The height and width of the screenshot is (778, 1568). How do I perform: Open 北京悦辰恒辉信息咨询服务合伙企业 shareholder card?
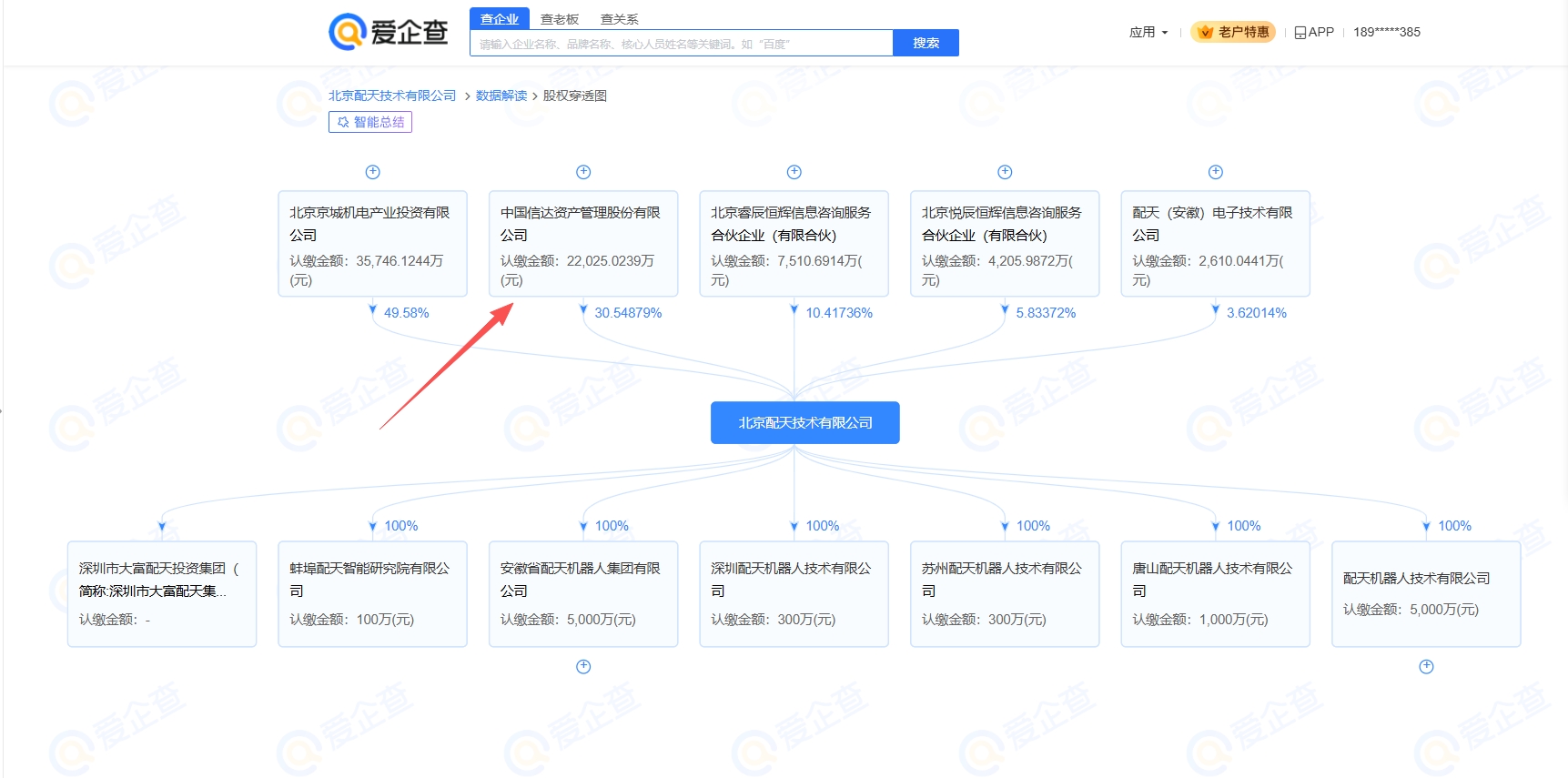(x=1005, y=244)
